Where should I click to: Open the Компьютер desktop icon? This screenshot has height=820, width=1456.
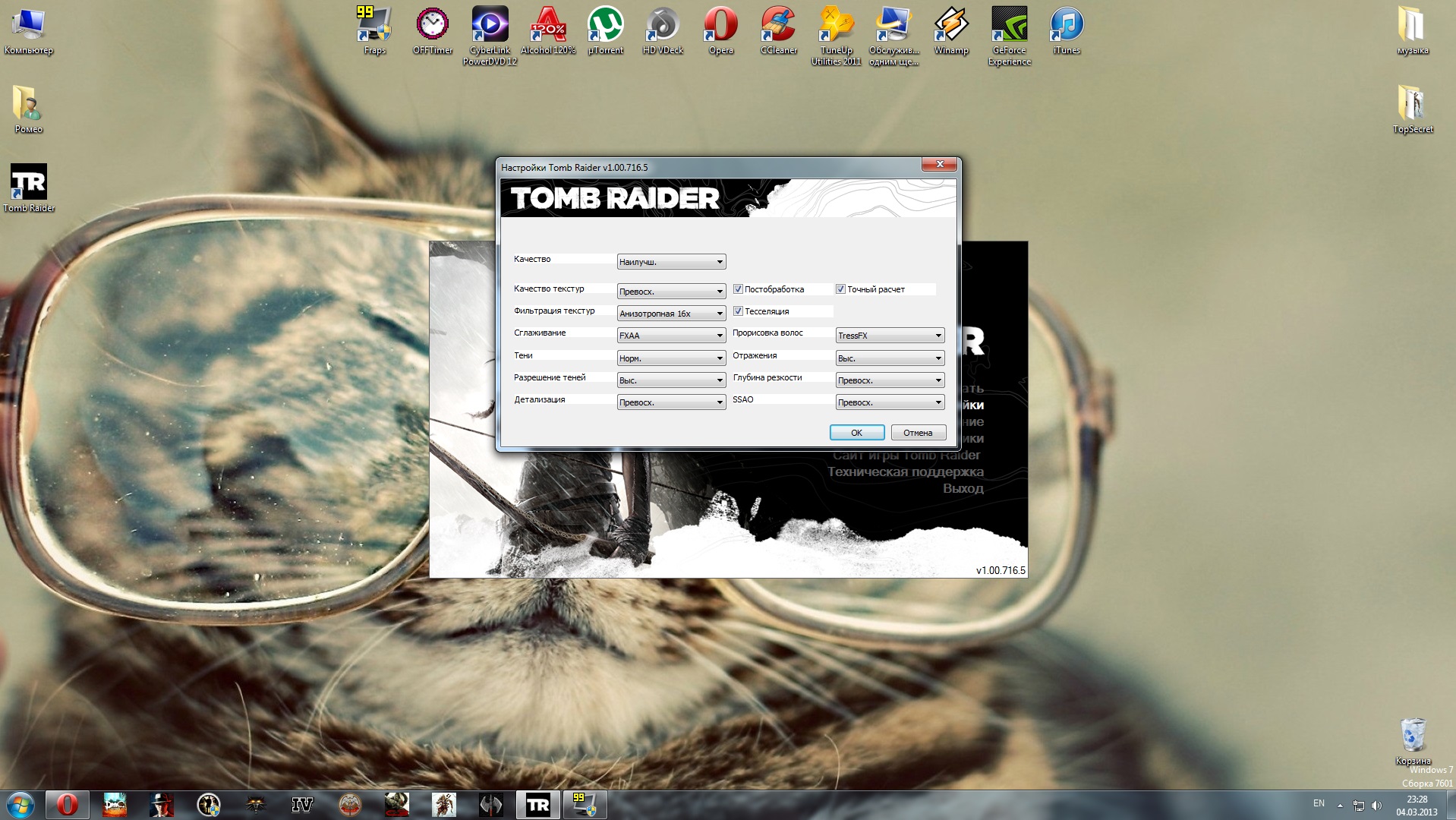pos(29,31)
